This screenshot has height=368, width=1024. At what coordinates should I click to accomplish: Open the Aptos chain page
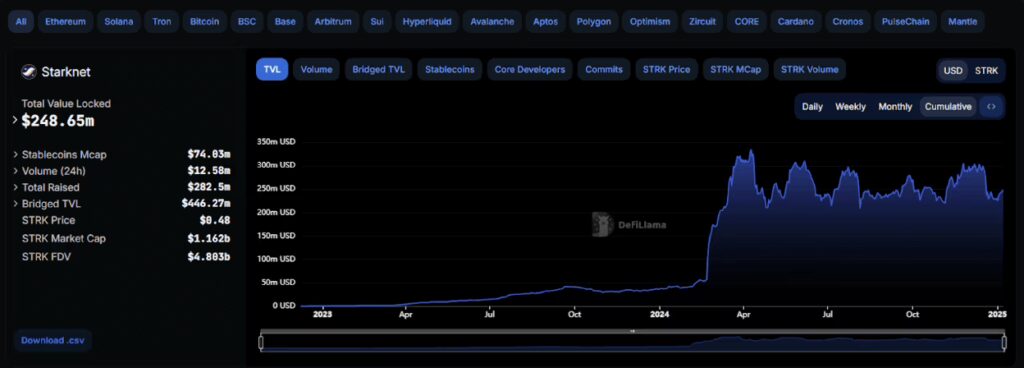coord(545,22)
